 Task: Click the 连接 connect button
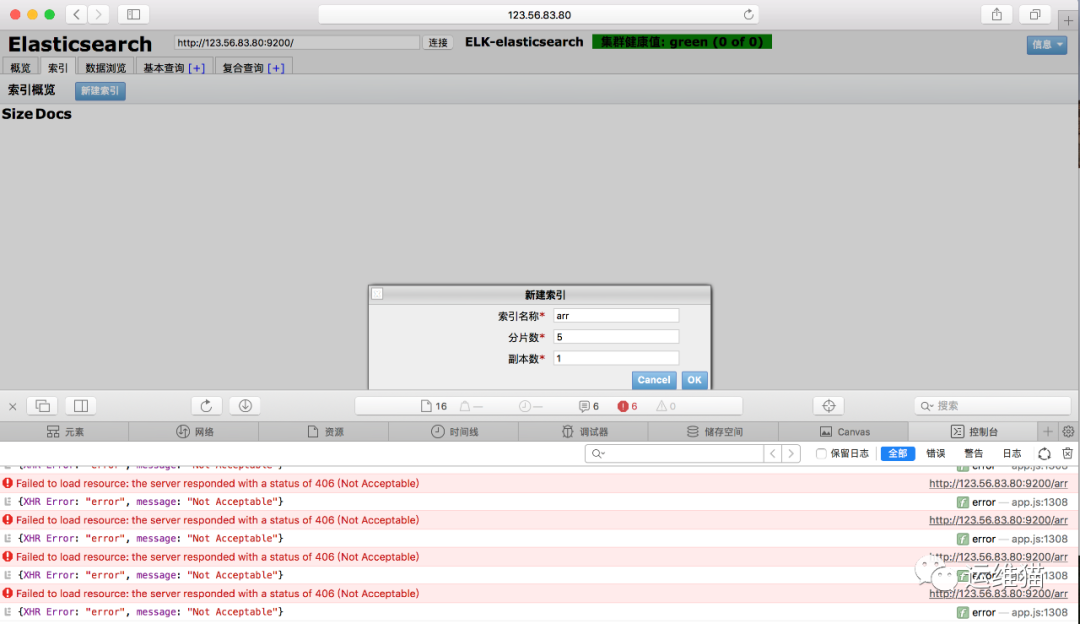[x=438, y=43]
